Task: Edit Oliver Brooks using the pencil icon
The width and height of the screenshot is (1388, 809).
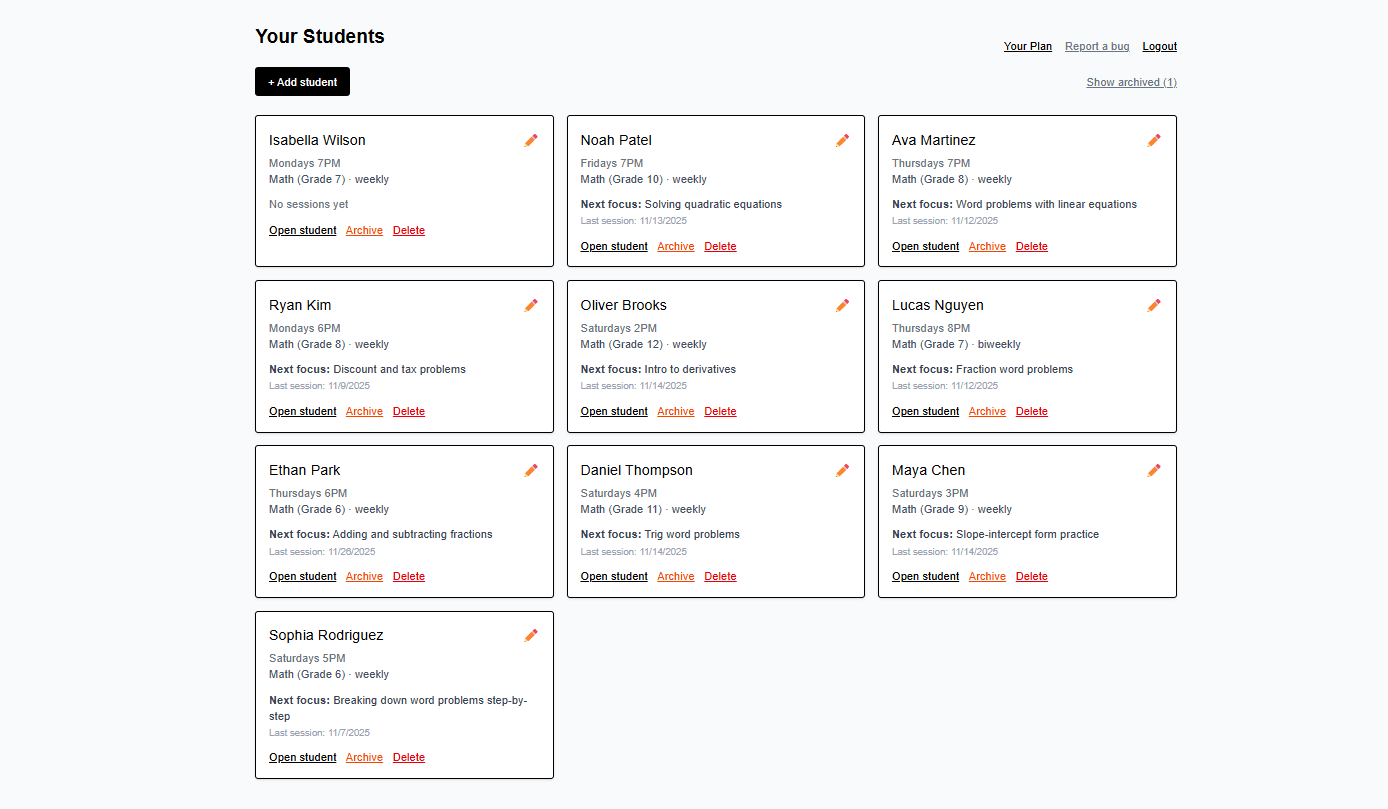Action: click(x=842, y=305)
